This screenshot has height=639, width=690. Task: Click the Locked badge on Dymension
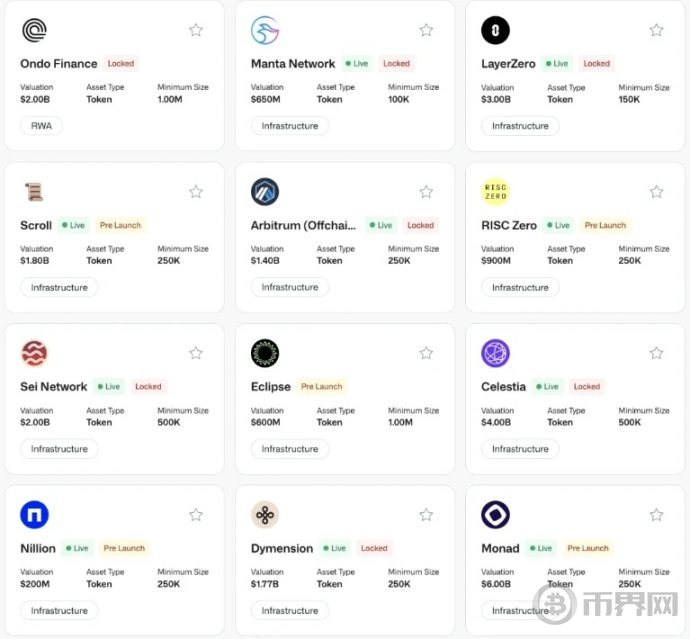(374, 548)
